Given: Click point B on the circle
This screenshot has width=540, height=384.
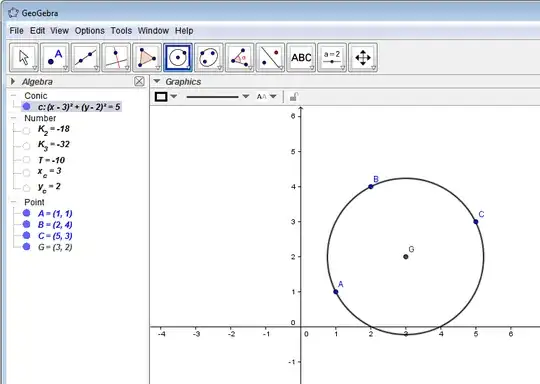Looking at the screenshot, I should (x=371, y=187).
